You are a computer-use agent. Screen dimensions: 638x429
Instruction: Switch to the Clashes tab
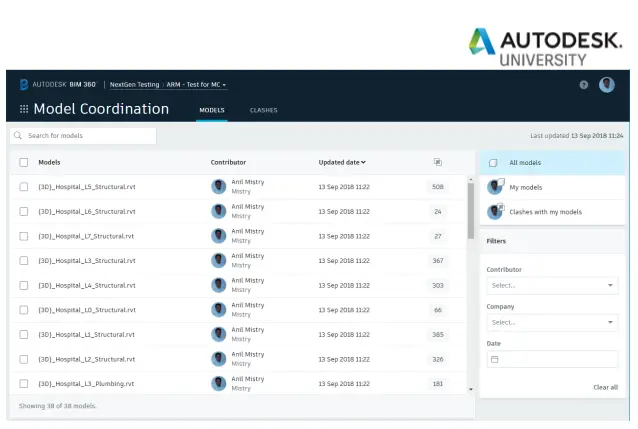(263, 110)
